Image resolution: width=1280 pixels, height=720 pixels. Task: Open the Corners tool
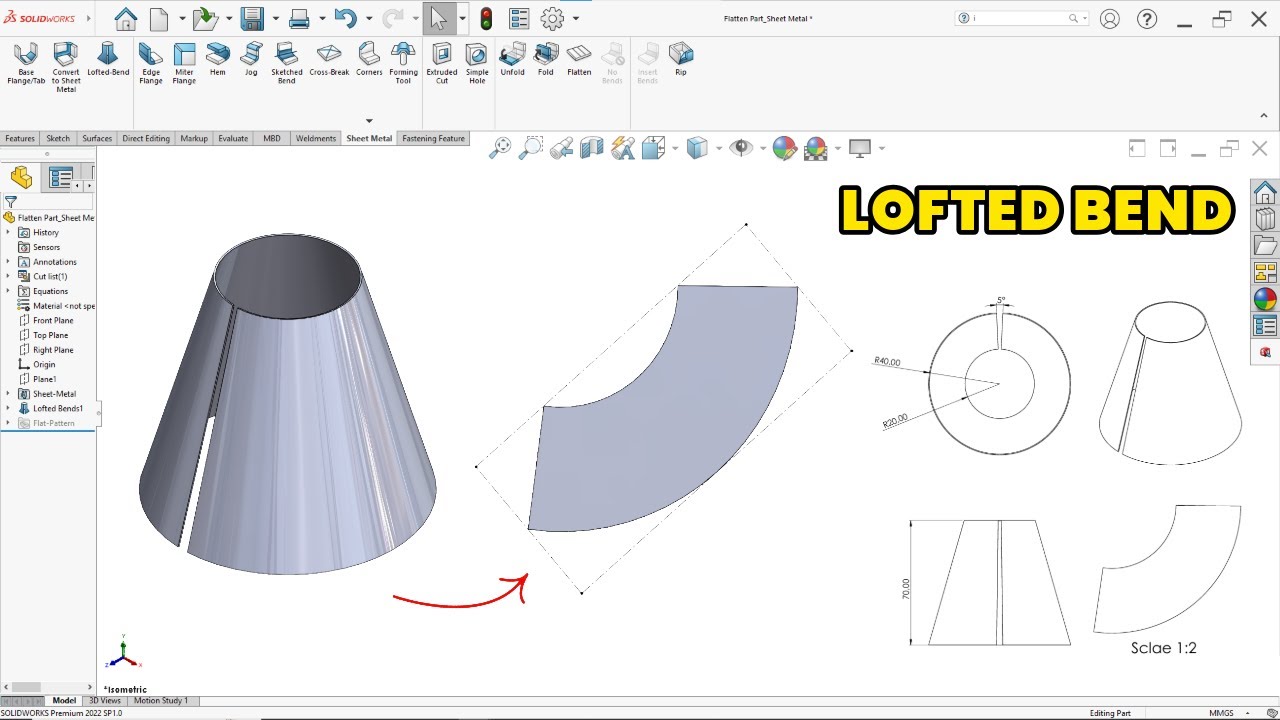(x=369, y=60)
